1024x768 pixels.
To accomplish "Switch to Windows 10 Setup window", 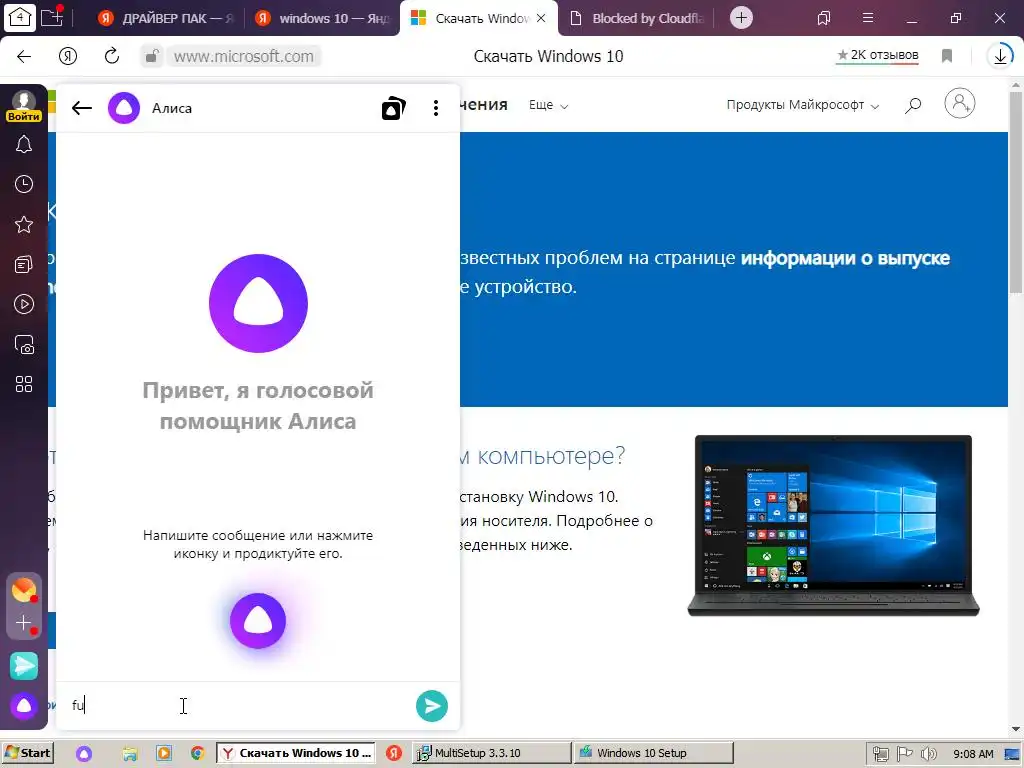I will pyautogui.click(x=654, y=753).
